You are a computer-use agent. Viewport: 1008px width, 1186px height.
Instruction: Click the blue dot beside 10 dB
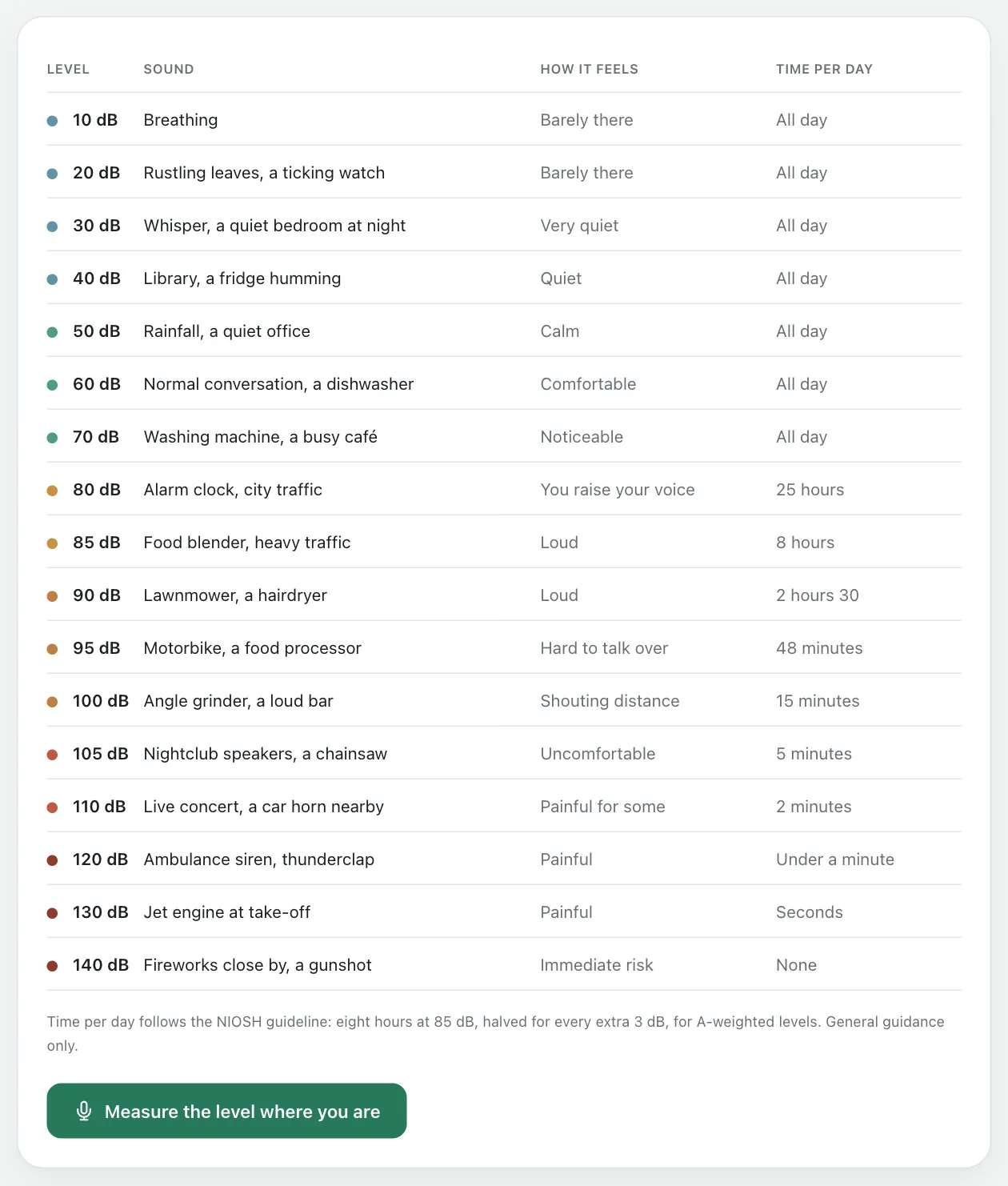point(53,121)
